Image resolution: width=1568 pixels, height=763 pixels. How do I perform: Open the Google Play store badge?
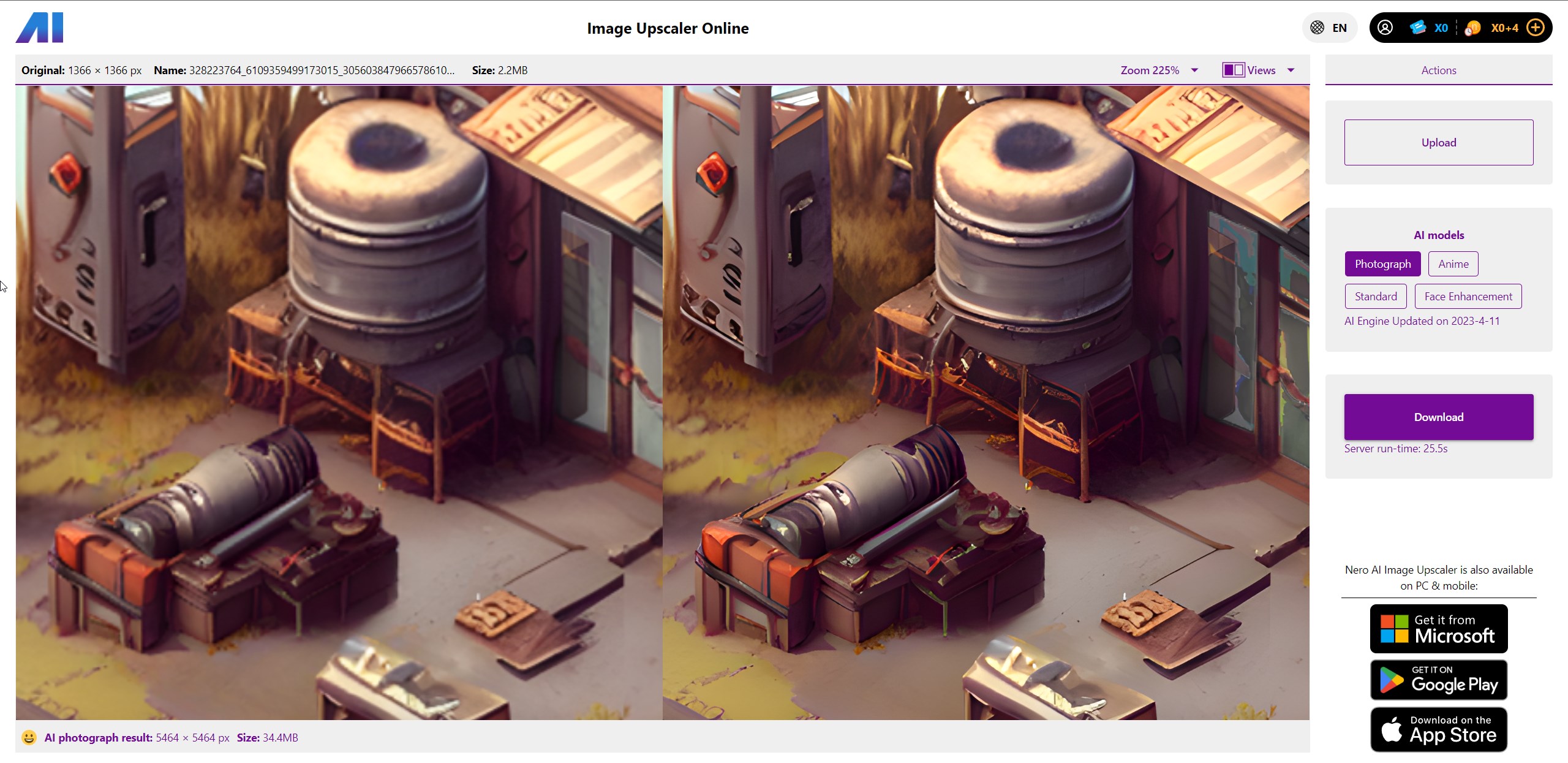(1438, 680)
